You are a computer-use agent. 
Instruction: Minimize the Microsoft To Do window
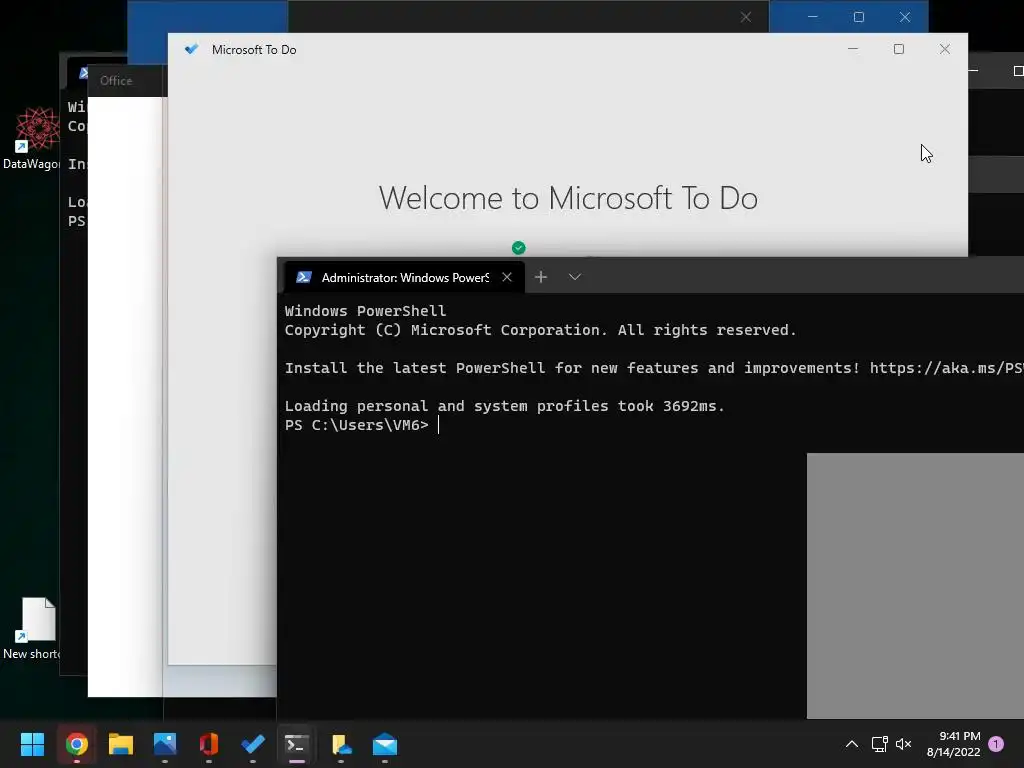click(x=853, y=49)
